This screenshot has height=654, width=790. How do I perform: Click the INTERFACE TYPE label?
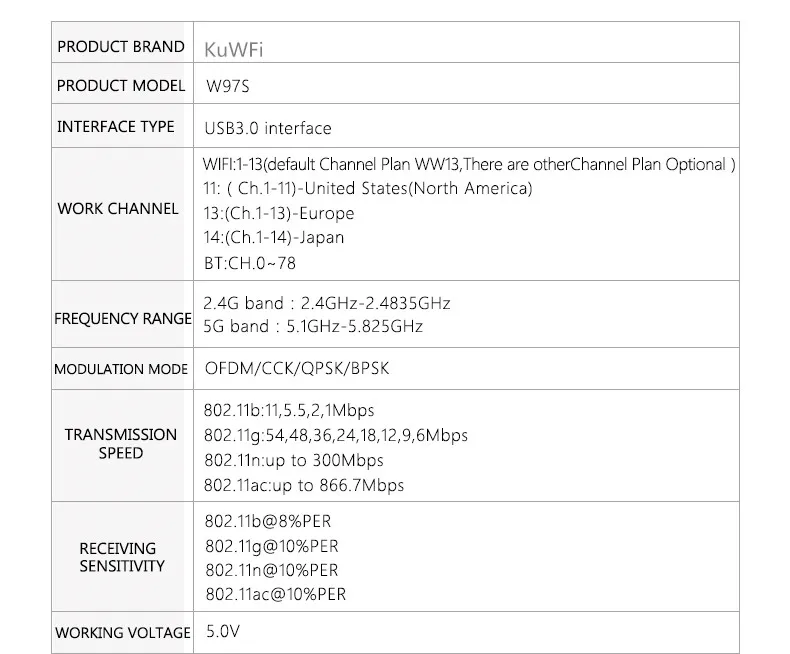[x=116, y=126]
